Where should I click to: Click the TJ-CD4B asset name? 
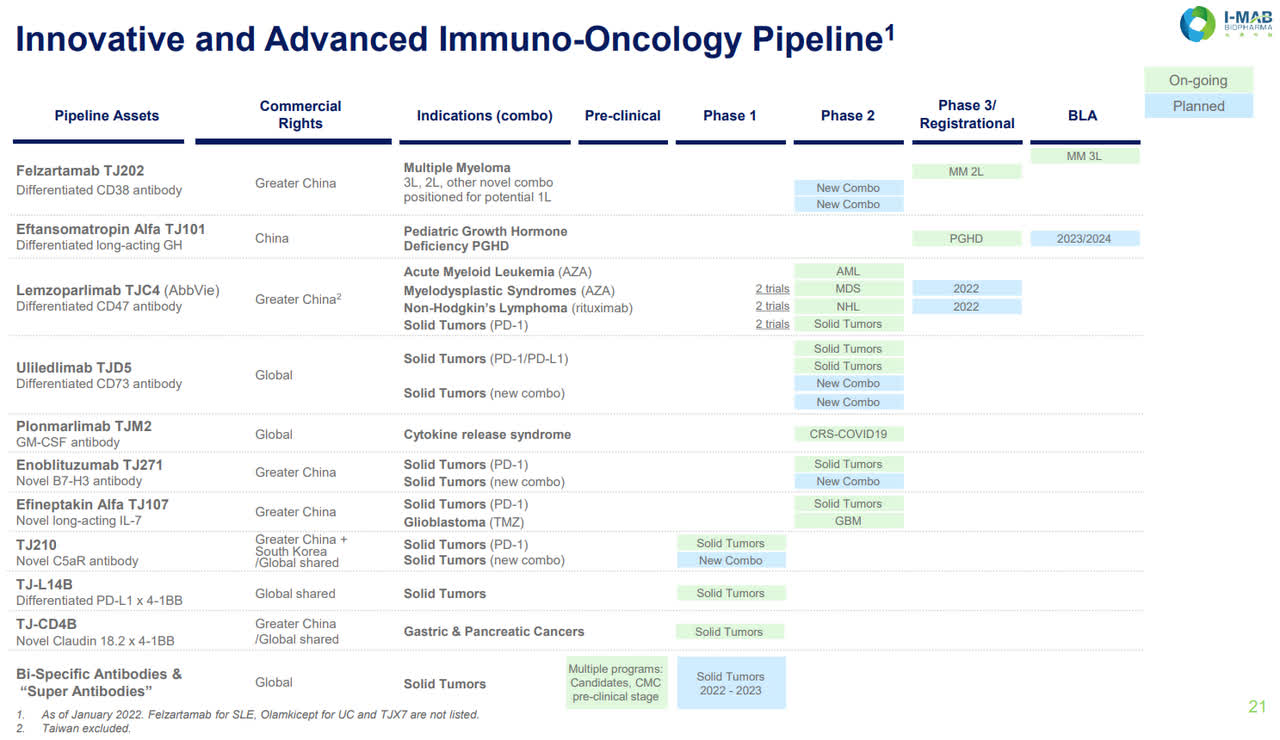click(47, 625)
